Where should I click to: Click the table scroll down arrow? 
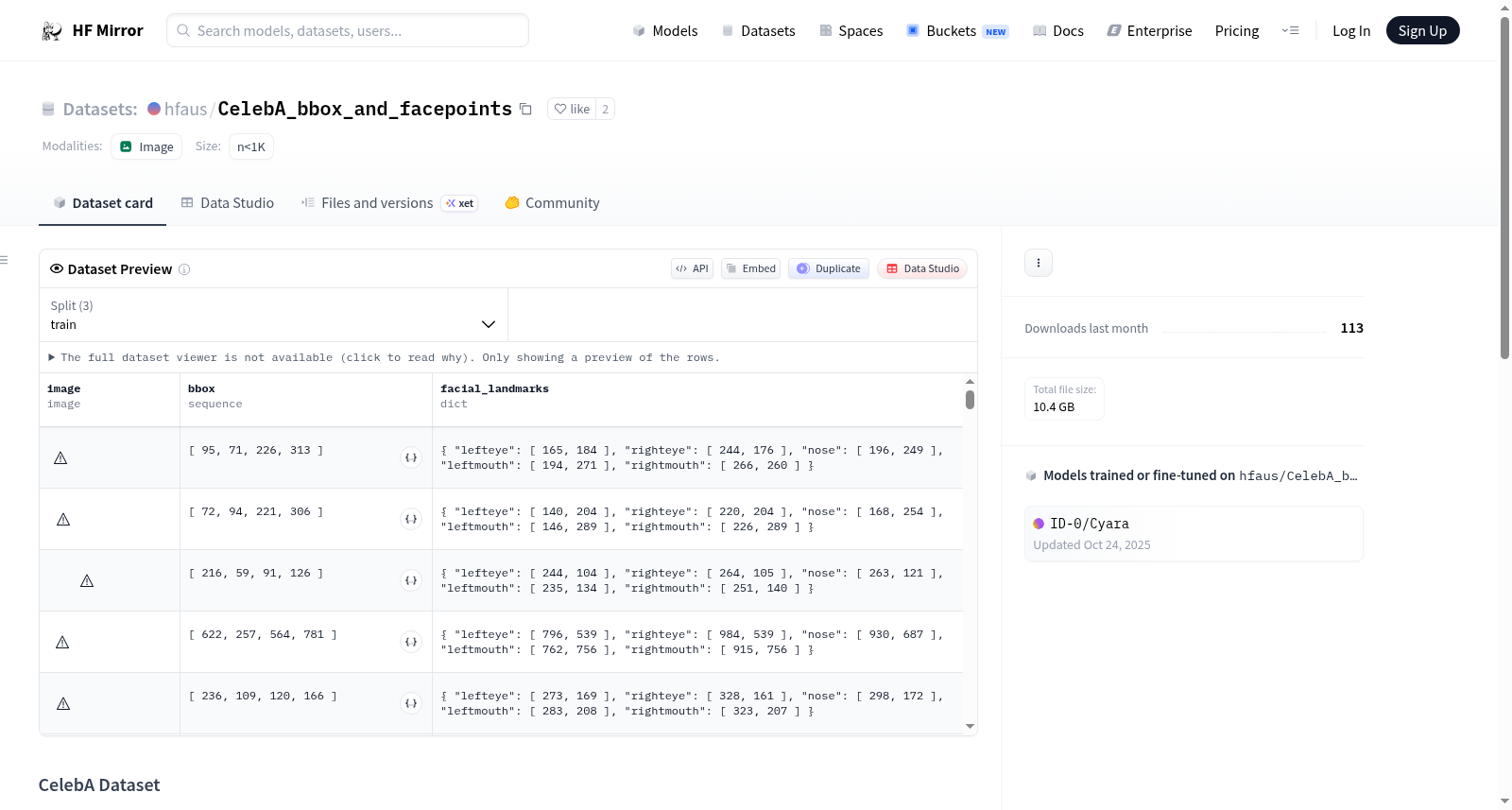(x=970, y=726)
